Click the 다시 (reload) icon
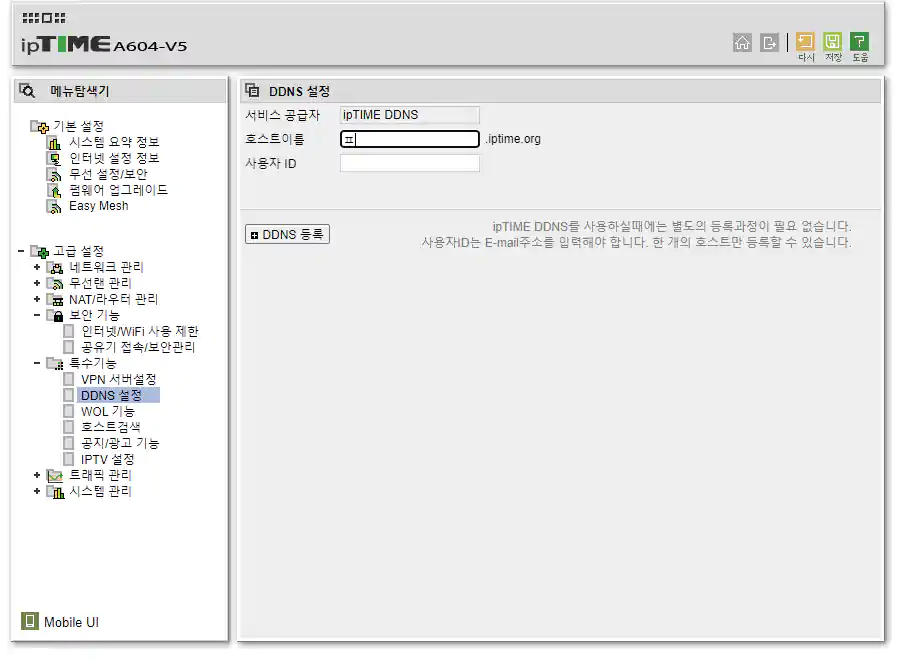This screenshot has height=662, width=922. tap(805, 41)
